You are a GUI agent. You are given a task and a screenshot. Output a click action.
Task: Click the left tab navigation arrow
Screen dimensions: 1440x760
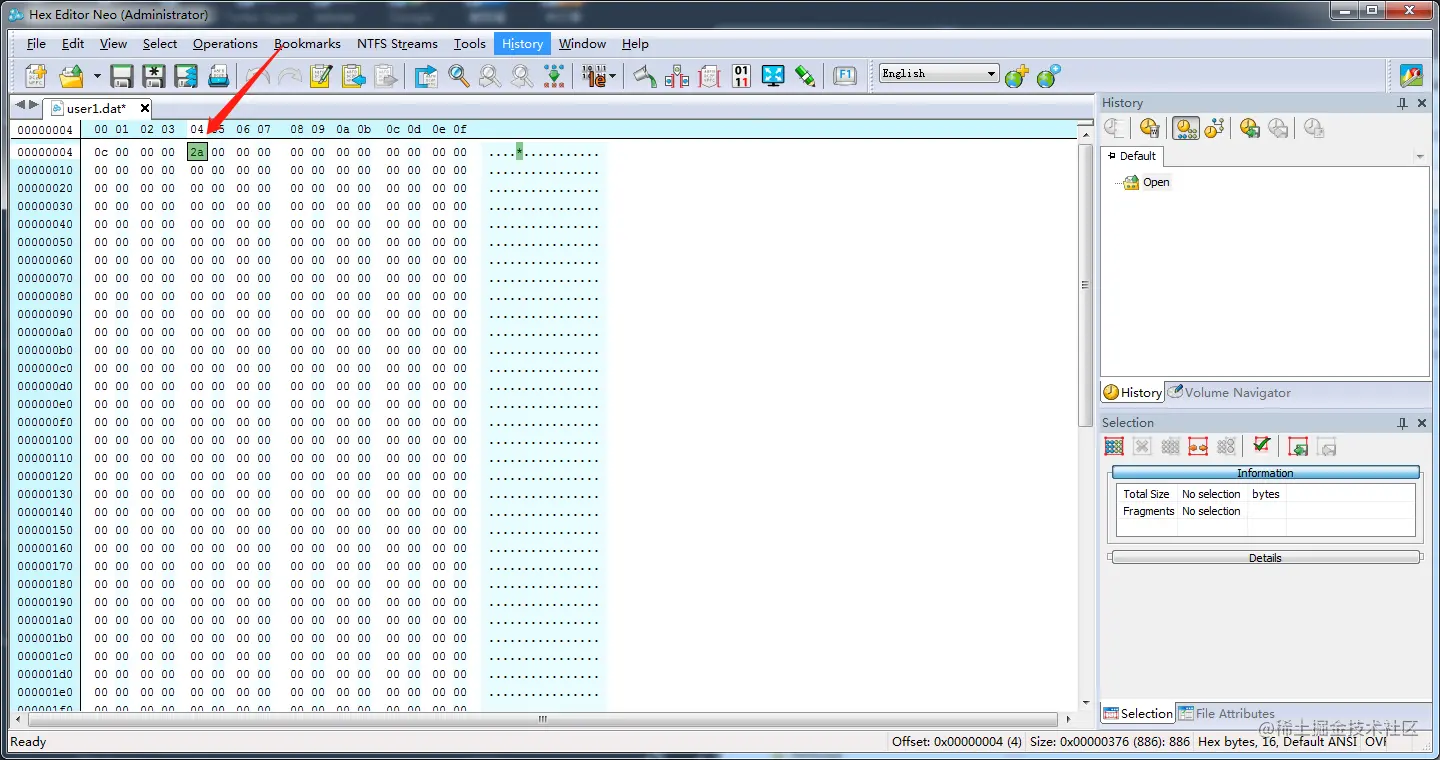tap(20, 105)
